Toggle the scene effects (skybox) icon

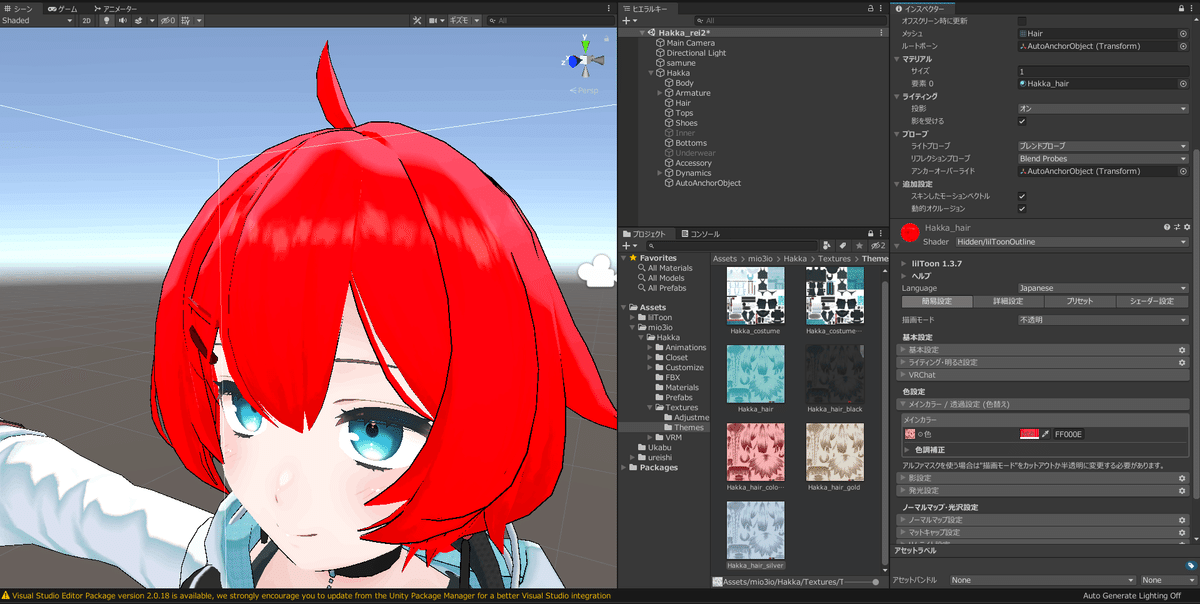[139, 20]
